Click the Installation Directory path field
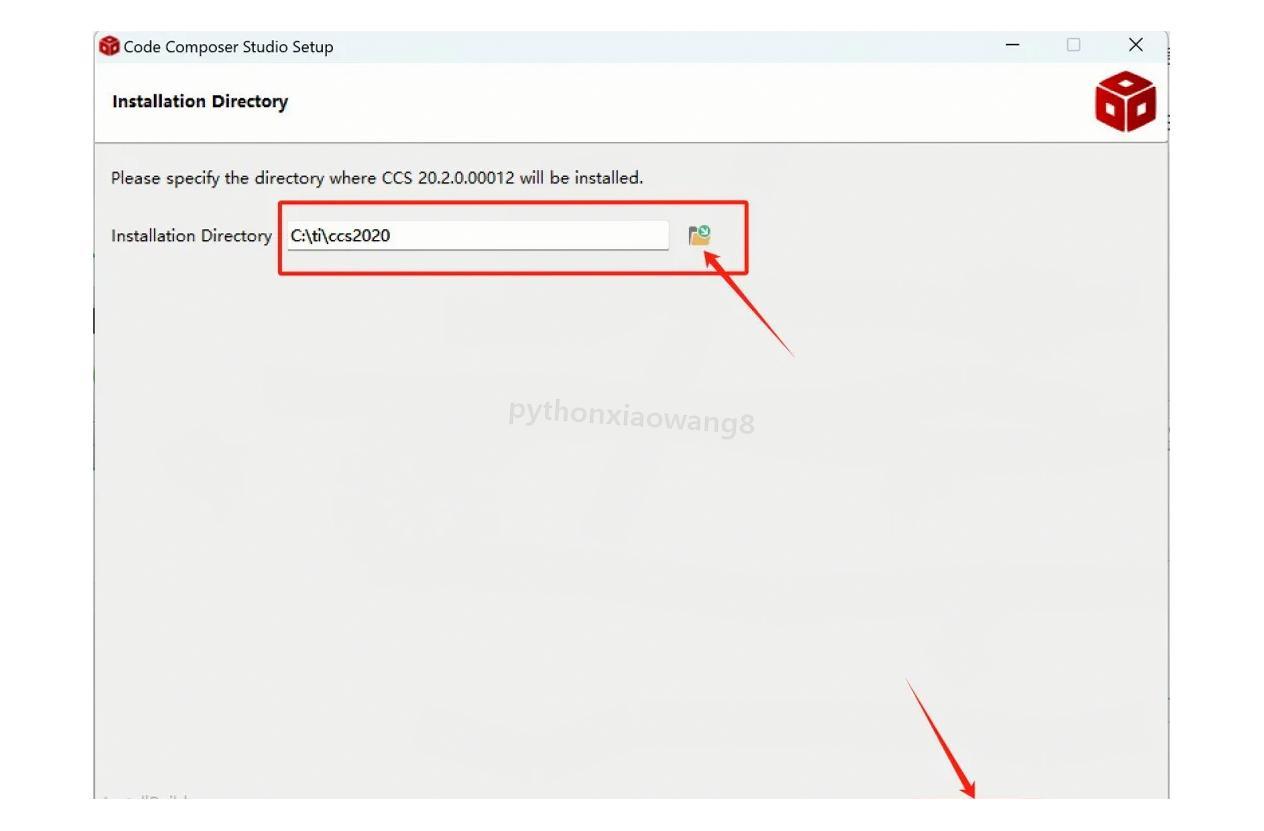 (x=478, y=236)
